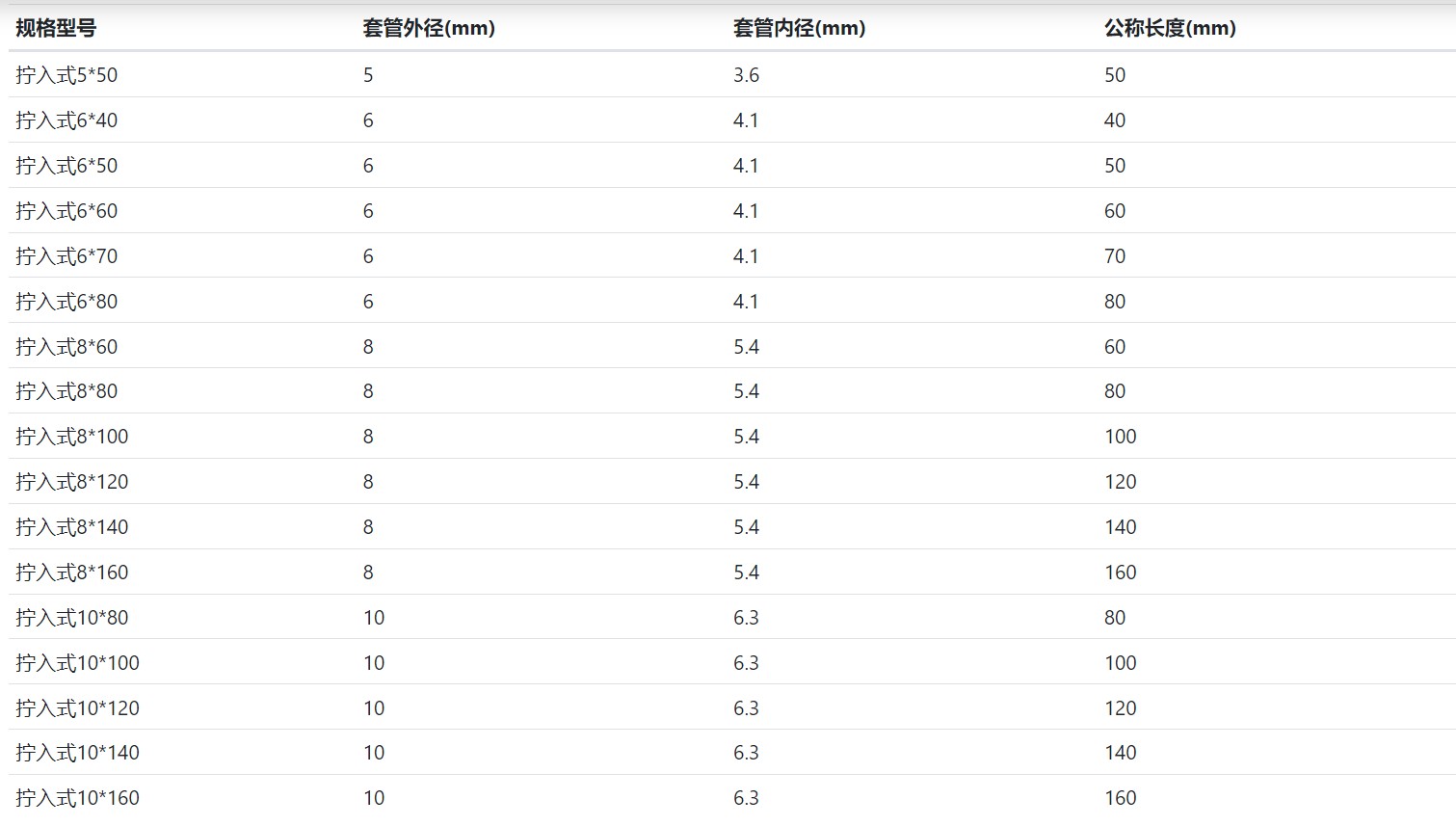The width and height of the screenshot is (1456, 826).
Task: Click the 拧入式10*160 model cell
Action: click(78, 798)
